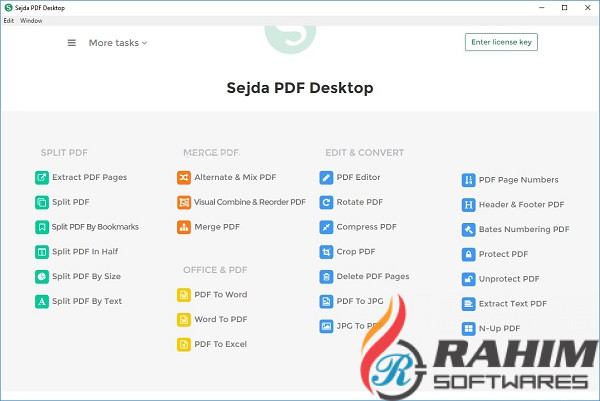Image resolution: width=600 pixels, height=401 pixels.
Task: Open the Crop PDF link
Action: point(356,252)
